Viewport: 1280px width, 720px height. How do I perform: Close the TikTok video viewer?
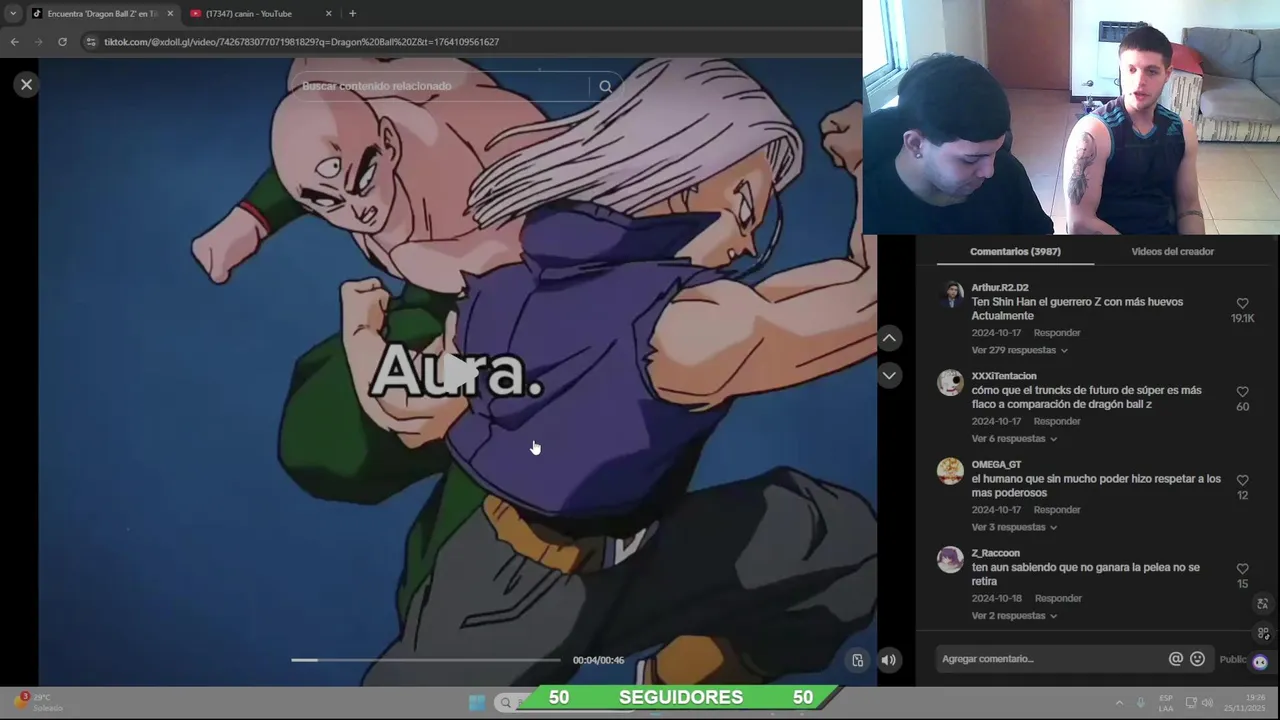coord(27,85)
